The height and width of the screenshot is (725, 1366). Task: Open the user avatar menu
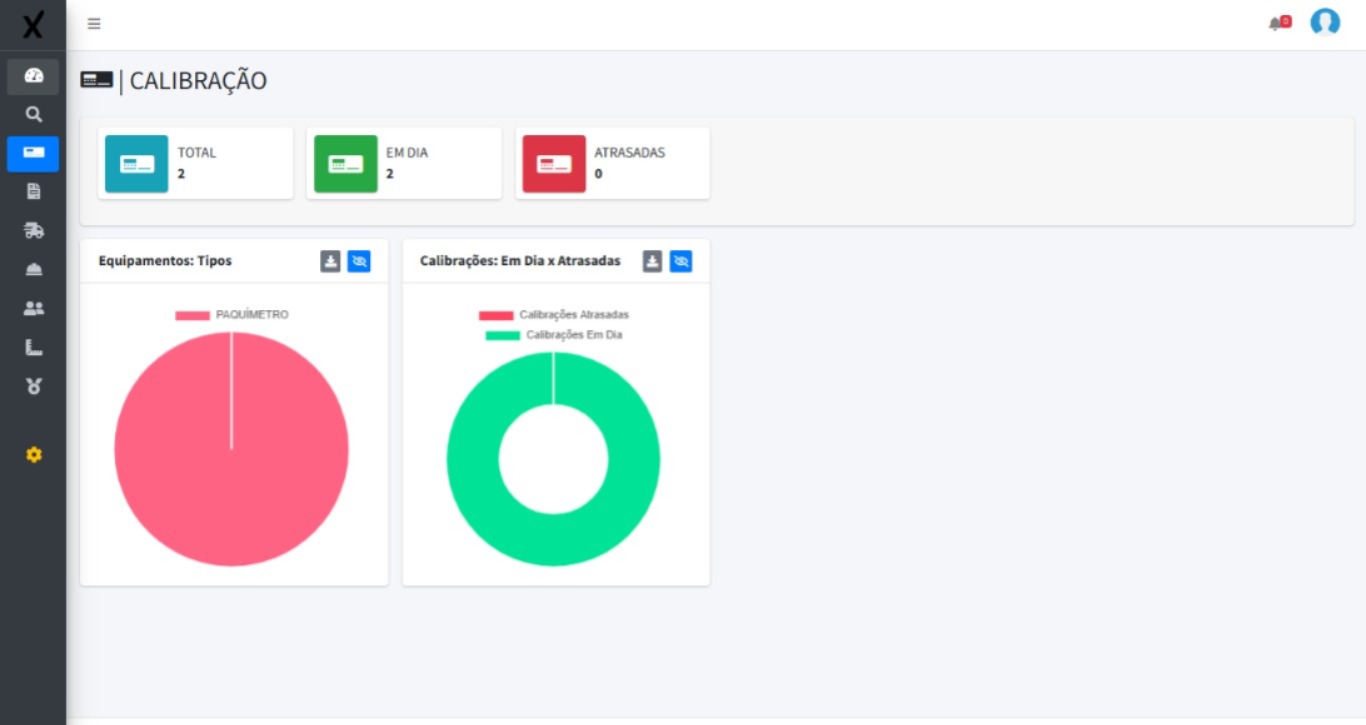(1324, 22)
